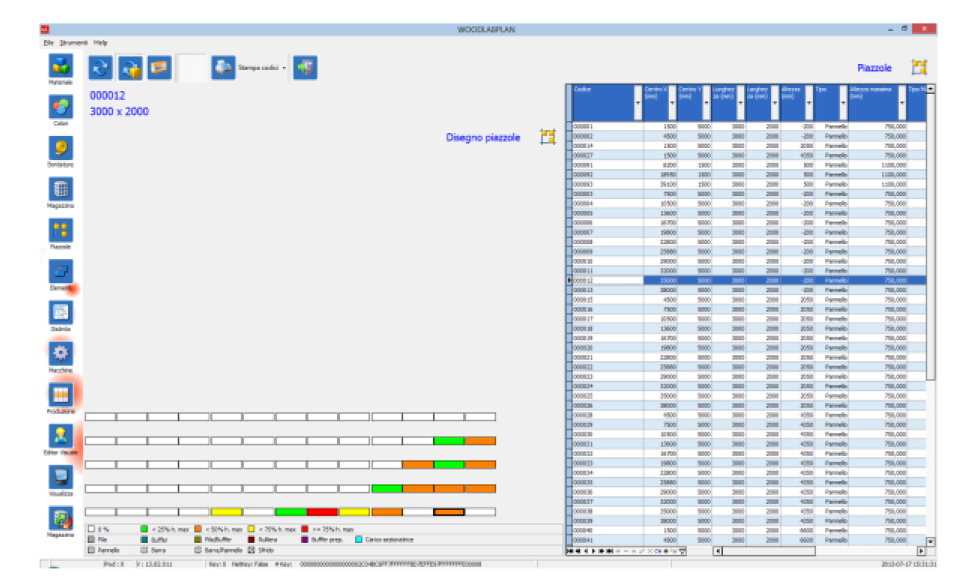This screenshot has height=586, width=977.
Task: Click the orange panel toolbar button
Action: [160, 67]
